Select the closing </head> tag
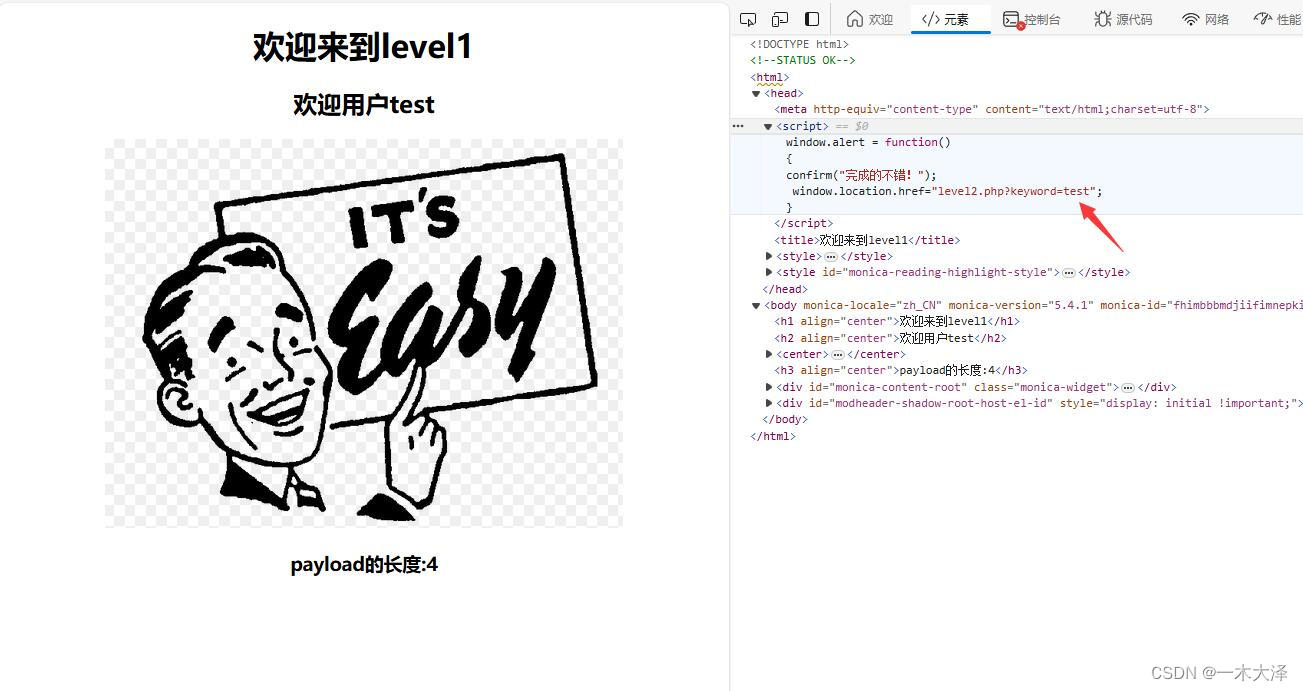Viewport: 1303px width, 691px height. pos(784,289)
